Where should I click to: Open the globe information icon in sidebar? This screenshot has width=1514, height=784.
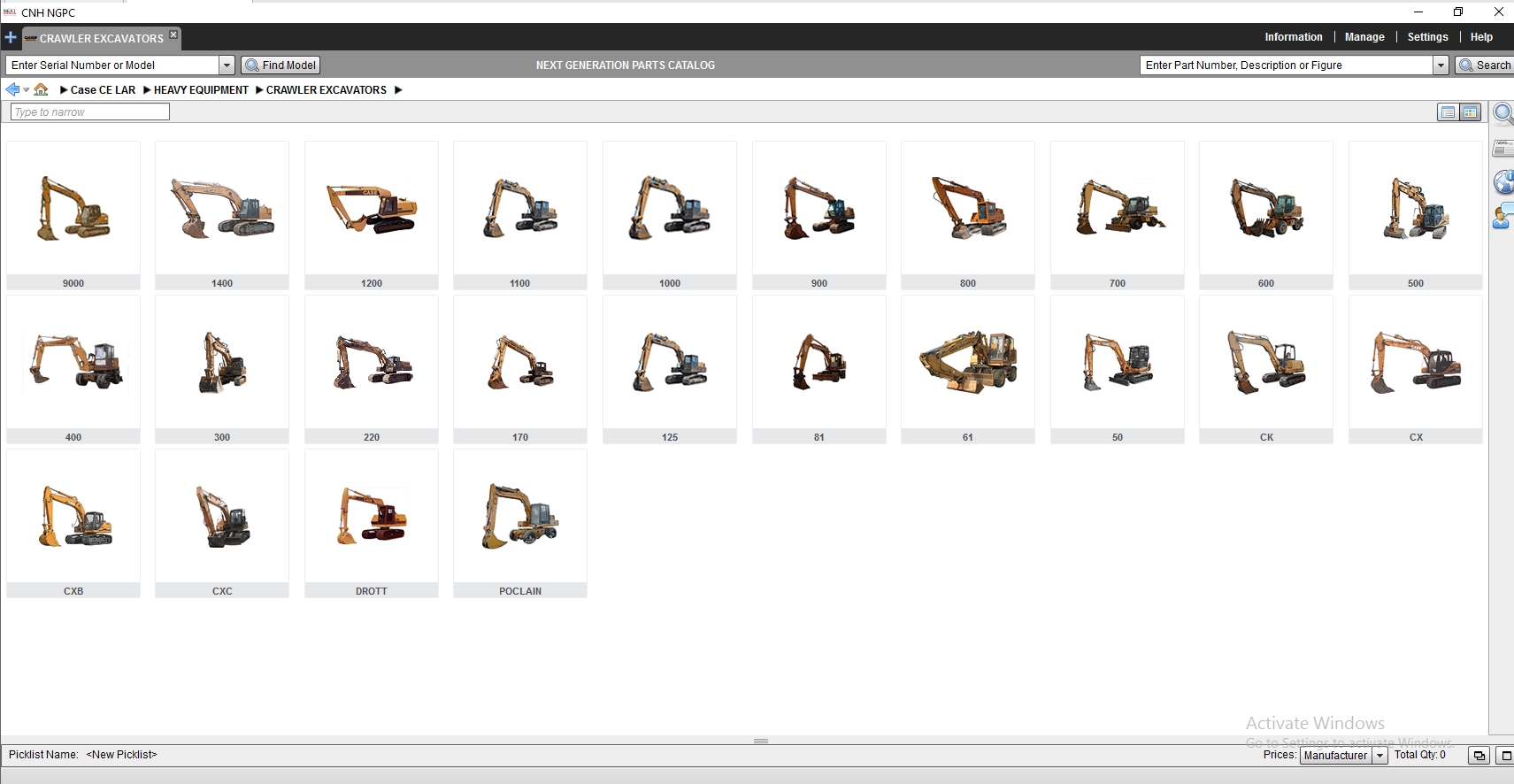(1502, 182)
